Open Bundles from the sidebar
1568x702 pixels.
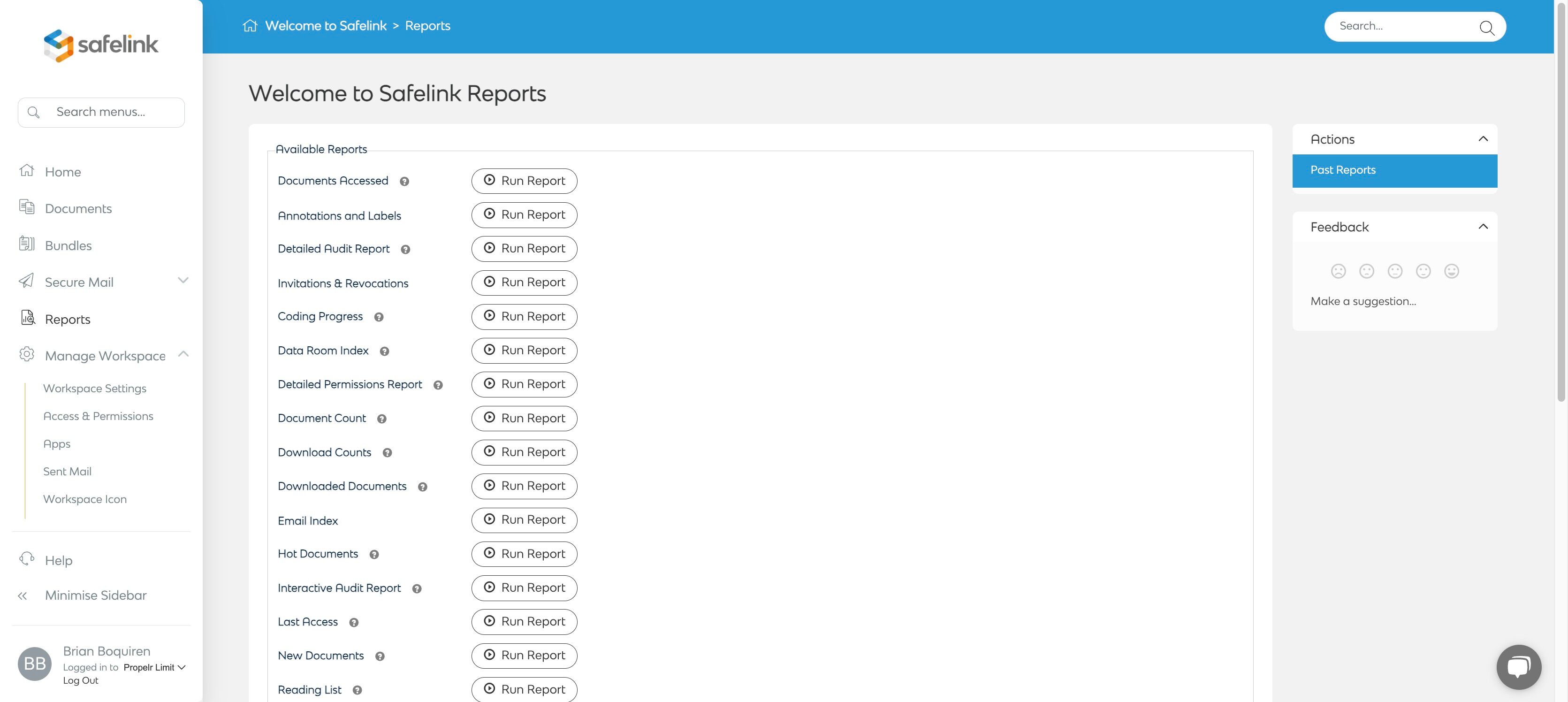click(x=68, y=245)
